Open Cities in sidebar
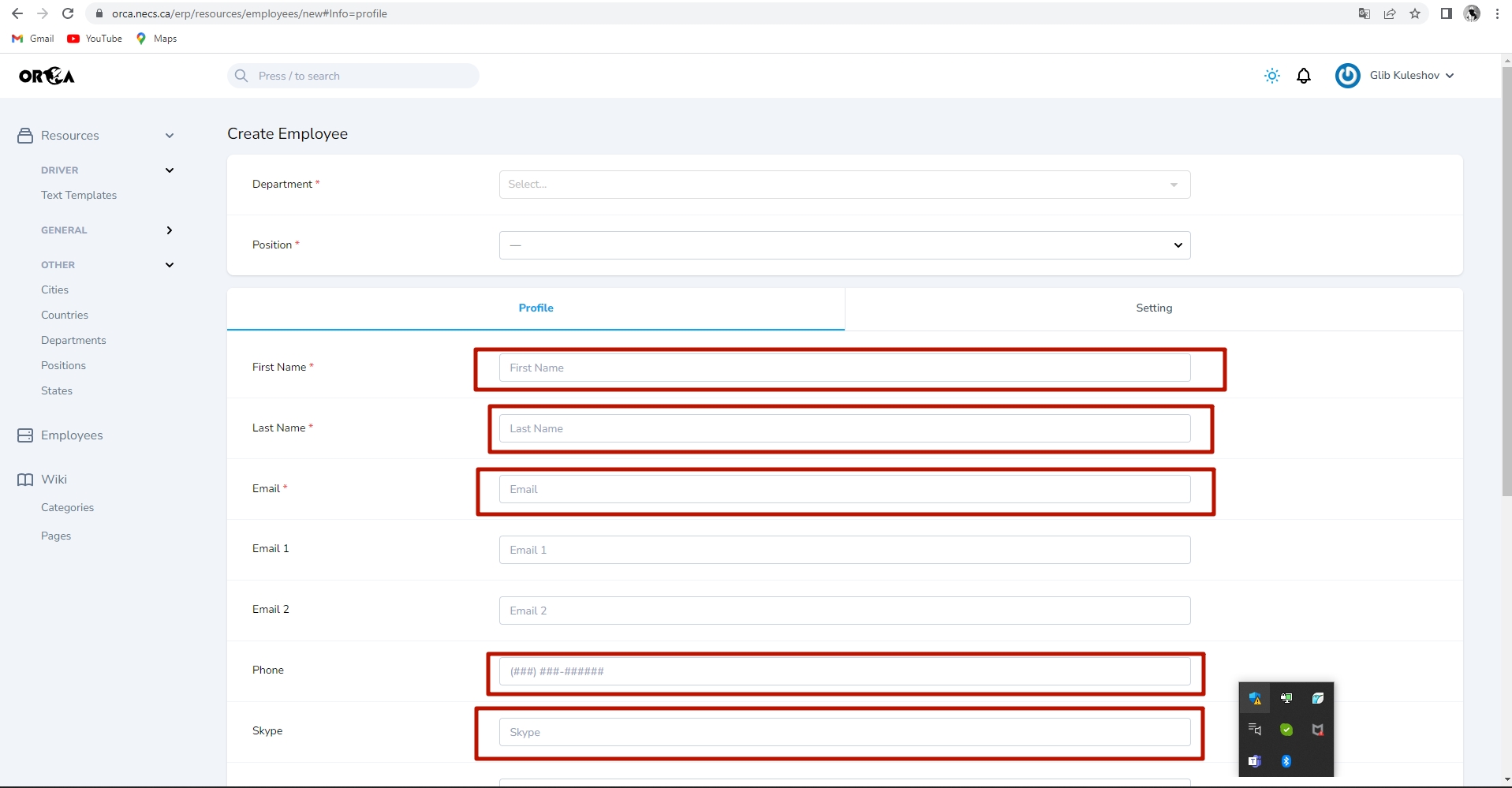 [54, 289]
